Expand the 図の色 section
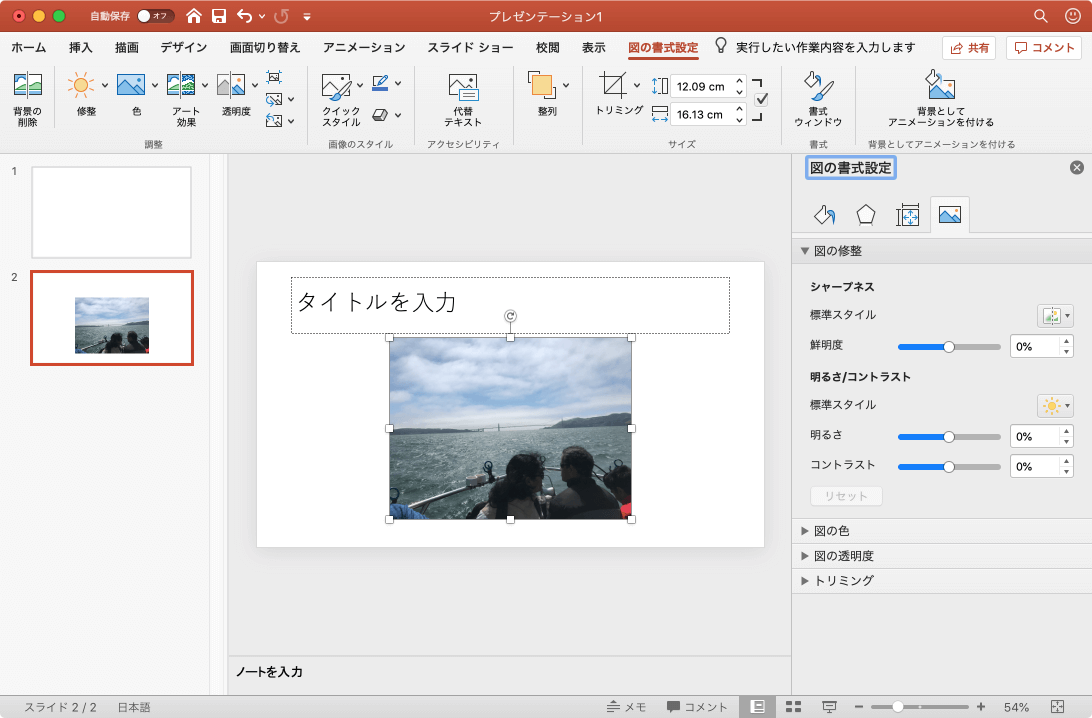Screen dimensions: 1092x718 [x=831, y=531]
